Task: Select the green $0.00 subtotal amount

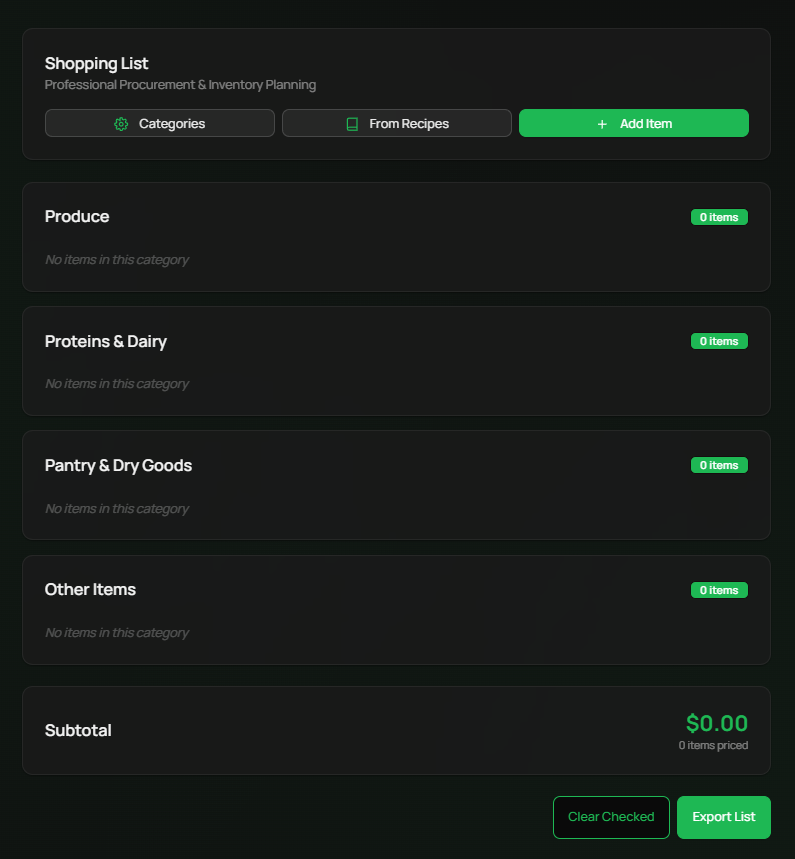Action: 716,723
